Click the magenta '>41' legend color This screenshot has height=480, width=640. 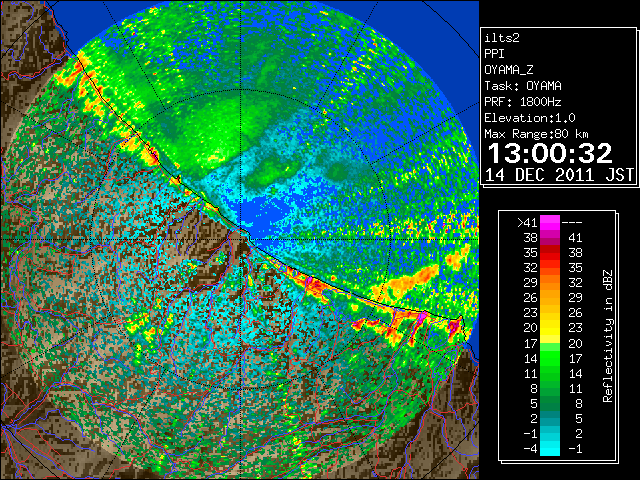pos(550,222)
